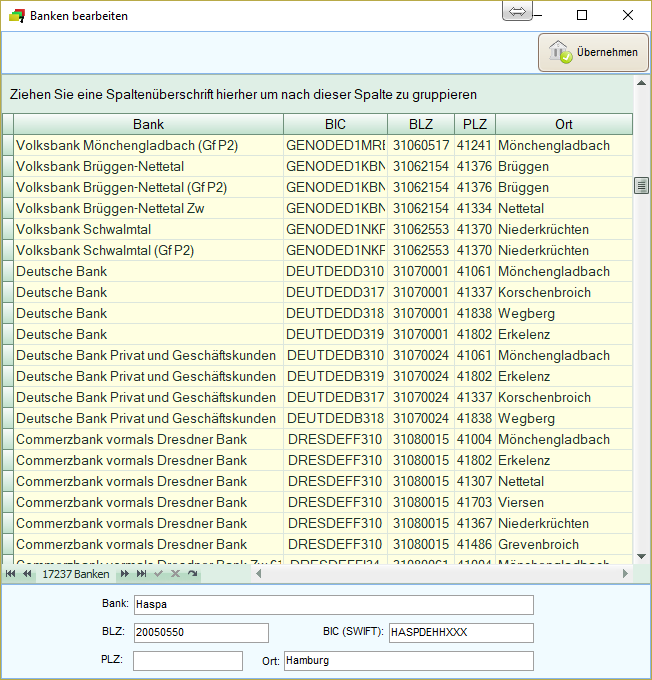
Task: Go to next page of records
Action: [x=125, y=574]
